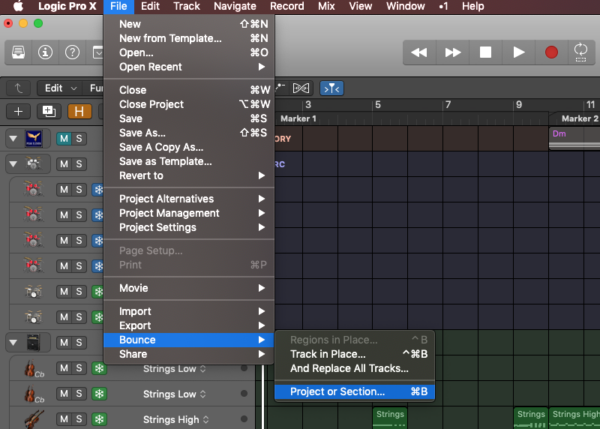Stop playback with the Stop button
This screenshot has width=600, height=429.
click(x=485, y=52)
